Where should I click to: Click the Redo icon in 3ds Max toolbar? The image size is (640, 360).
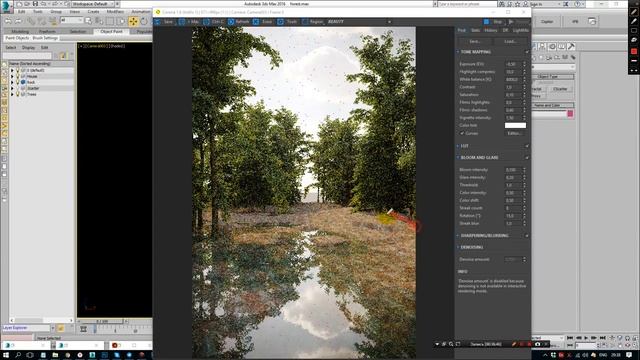click(18, 21)
